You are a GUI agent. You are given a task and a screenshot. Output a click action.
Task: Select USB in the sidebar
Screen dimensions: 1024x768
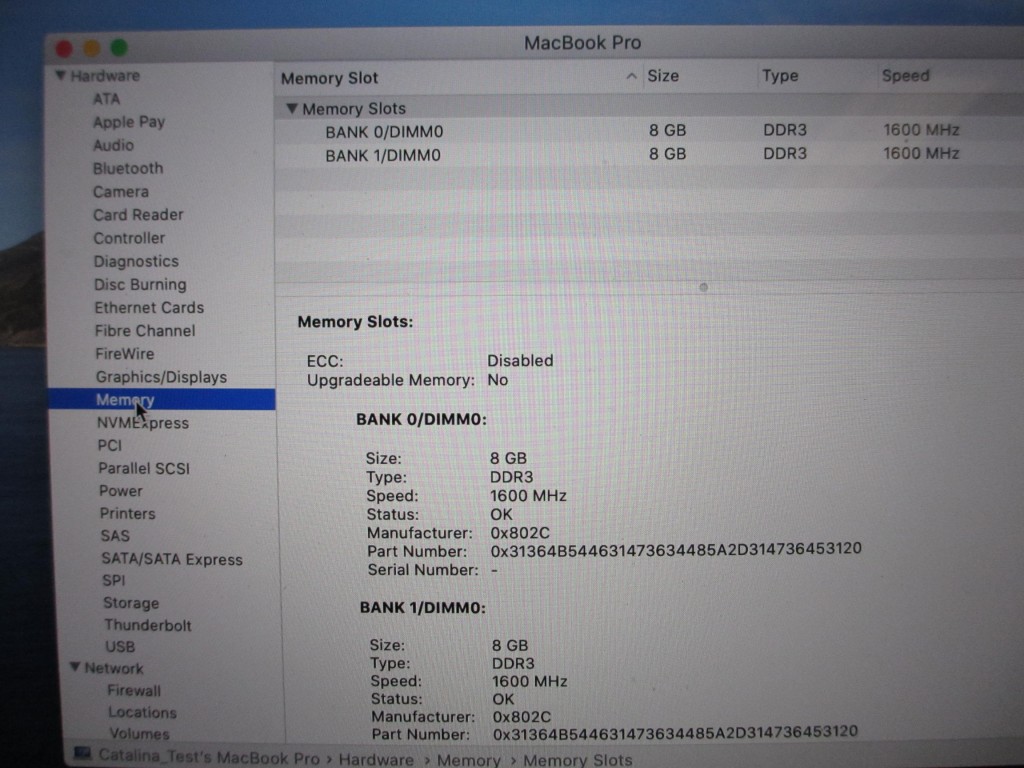point(120,647)
